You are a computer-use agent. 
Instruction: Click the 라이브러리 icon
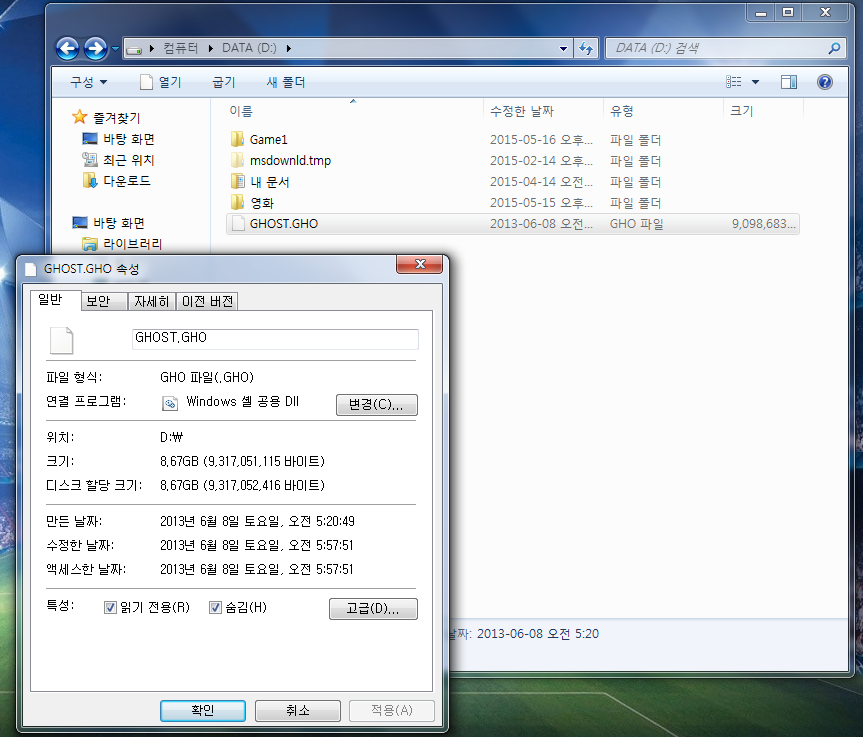90,243
